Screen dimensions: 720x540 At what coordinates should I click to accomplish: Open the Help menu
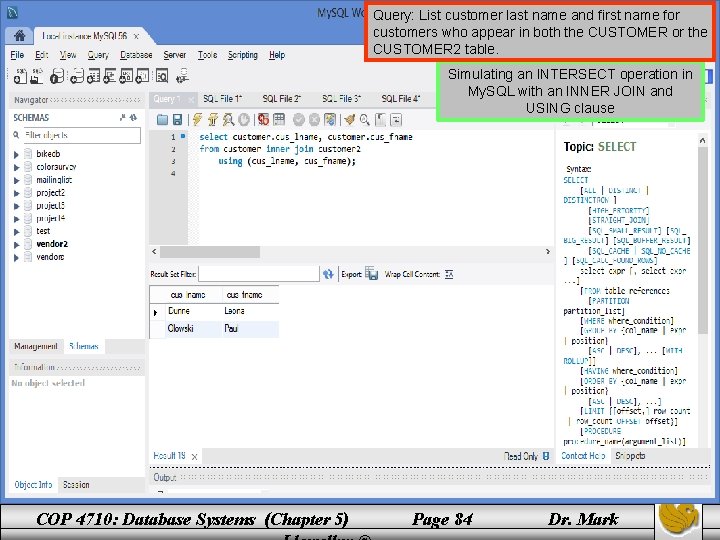click(x=277, y=55)
